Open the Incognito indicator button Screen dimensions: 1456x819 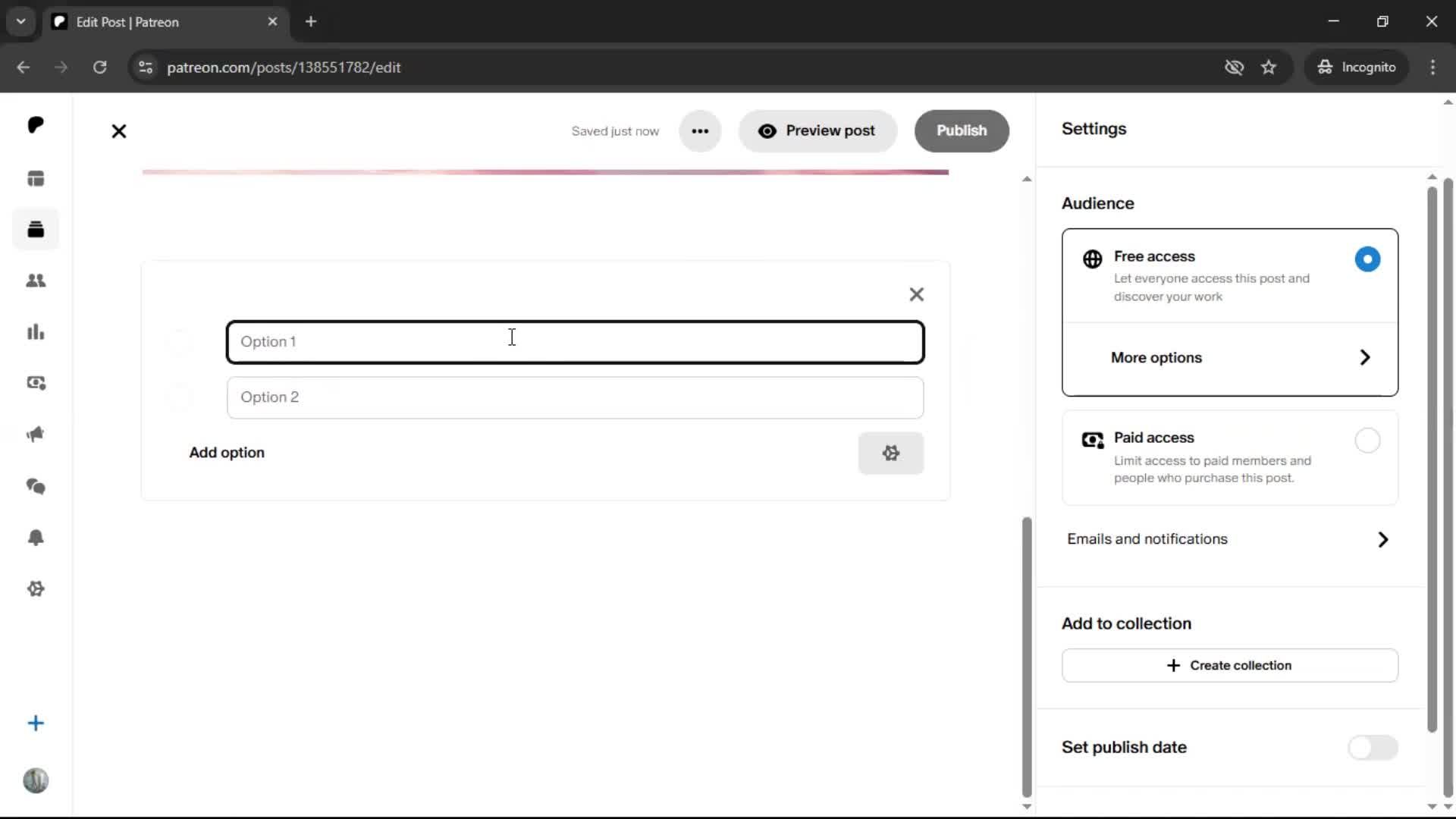pos(1357,67)
